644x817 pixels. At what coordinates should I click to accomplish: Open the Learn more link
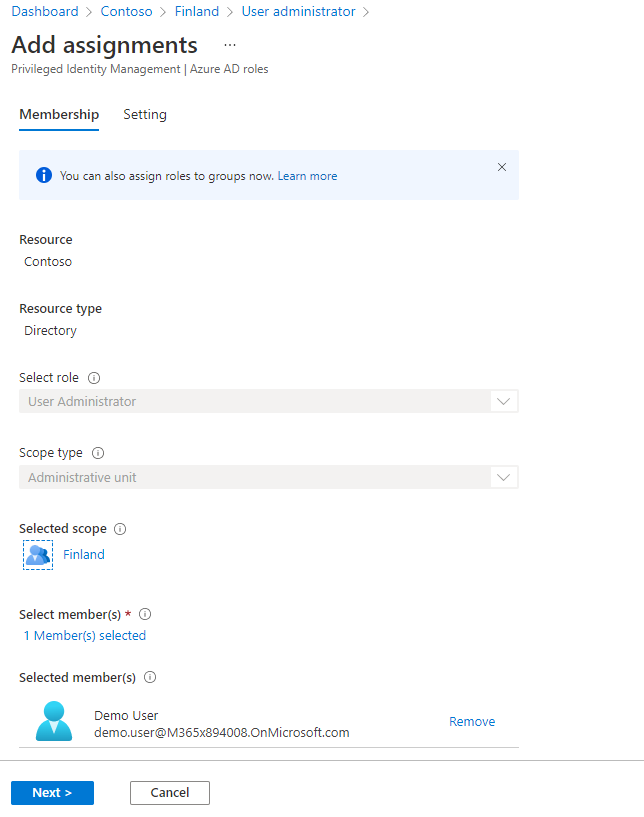307,176
